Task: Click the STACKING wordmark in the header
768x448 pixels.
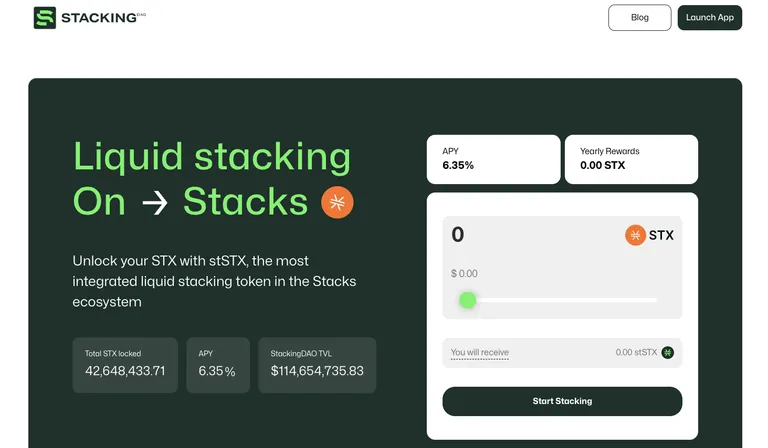Action: tap(99, 18)
